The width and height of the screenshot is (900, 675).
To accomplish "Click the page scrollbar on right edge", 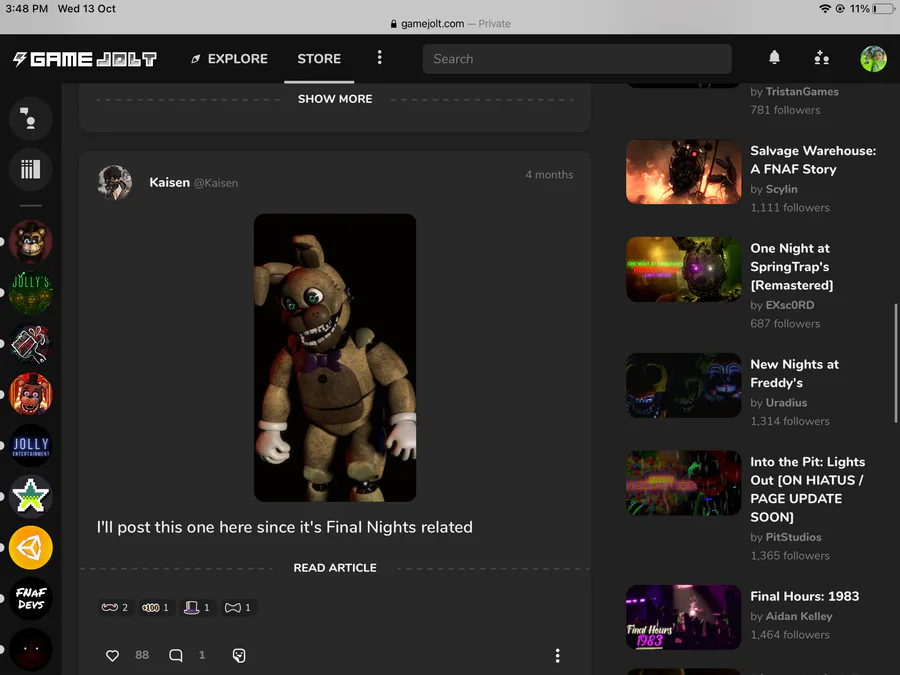I will [895, 363].
